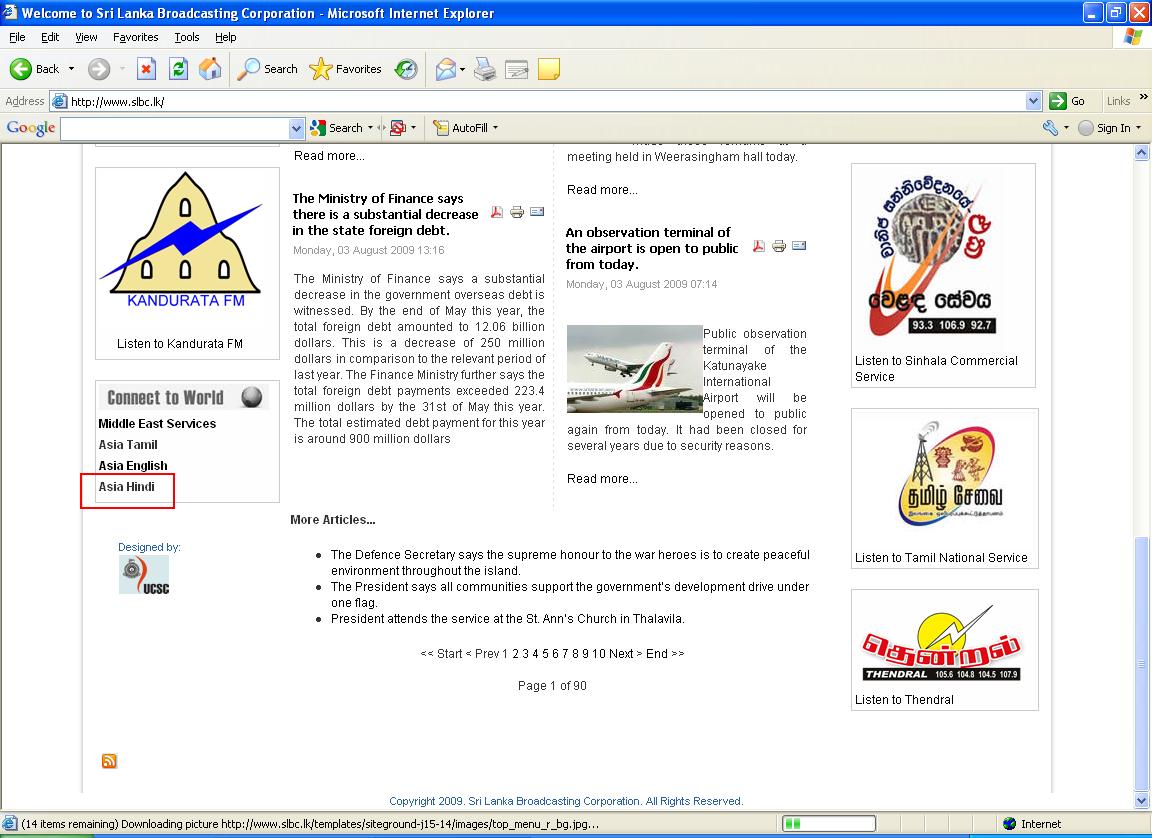Click the Google popup blocker icon
This screenshot has width=1152, height=838.
(x=398, y=128)
